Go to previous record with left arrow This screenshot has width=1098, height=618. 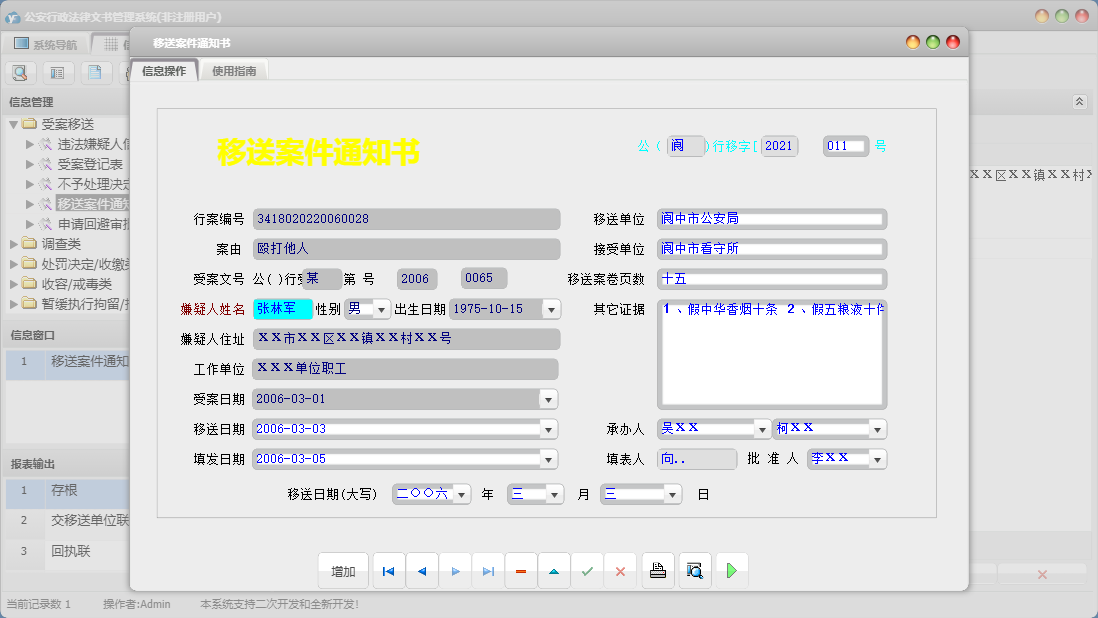pyautogui.click(x=421, y=571)
